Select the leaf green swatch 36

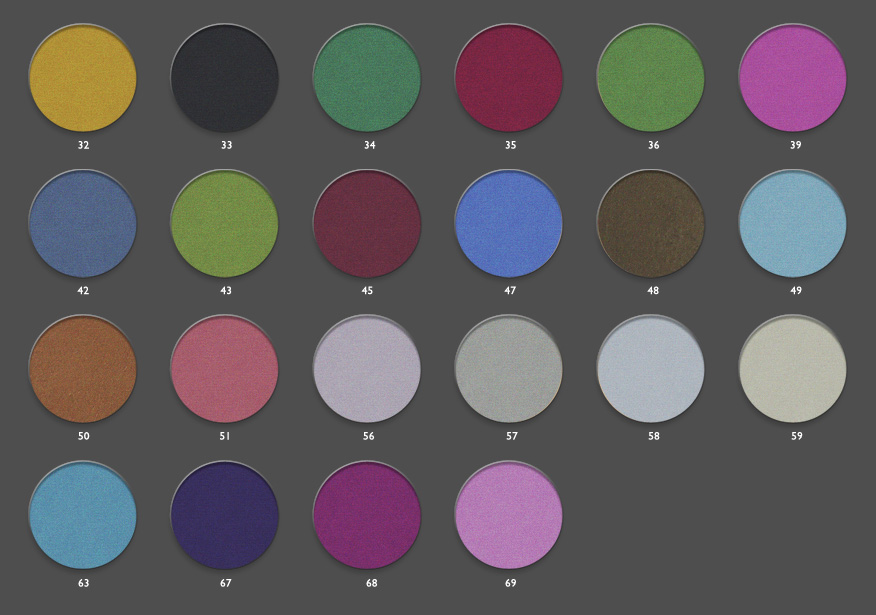tap(651, 78)
